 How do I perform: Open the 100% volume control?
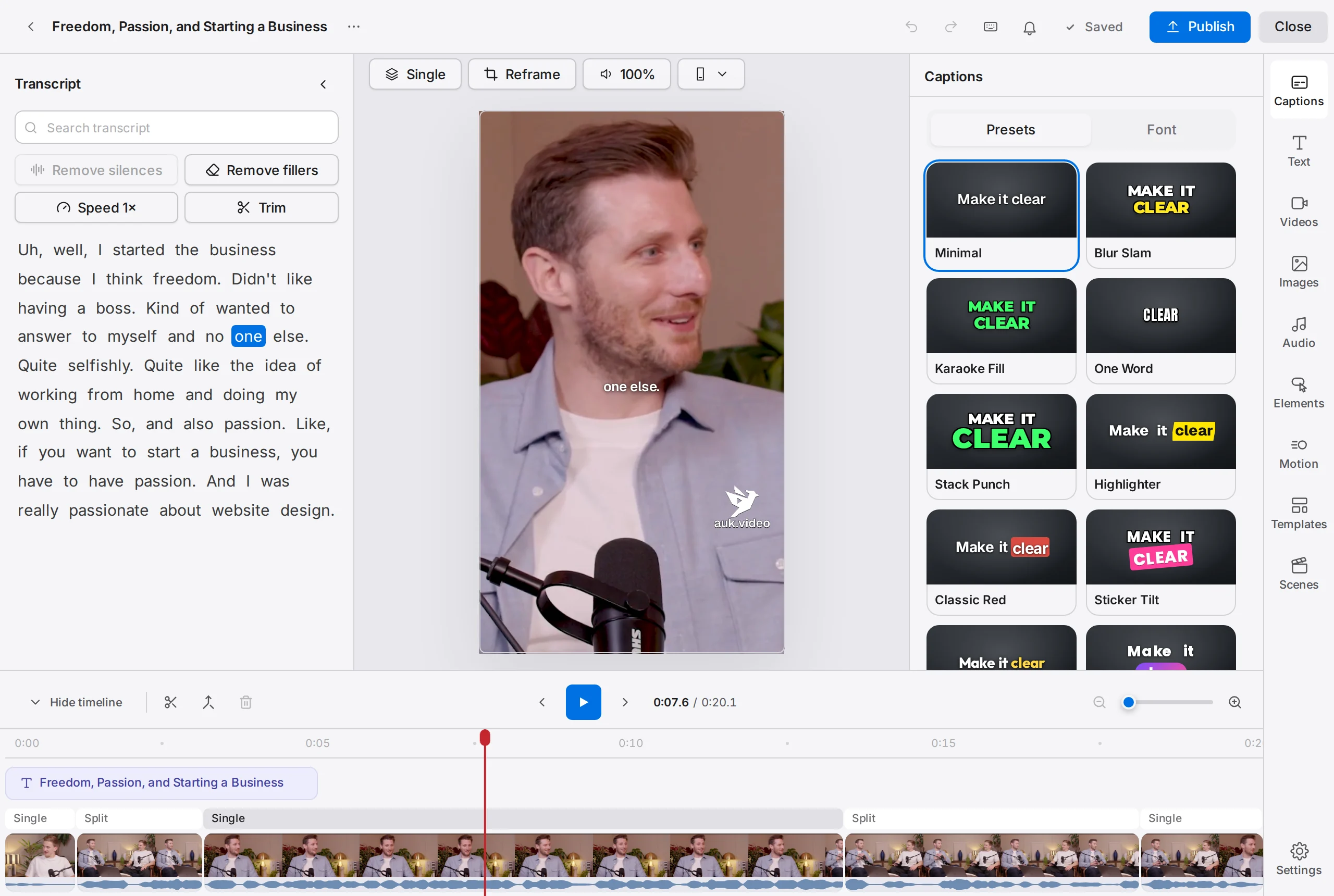[626, 74]
